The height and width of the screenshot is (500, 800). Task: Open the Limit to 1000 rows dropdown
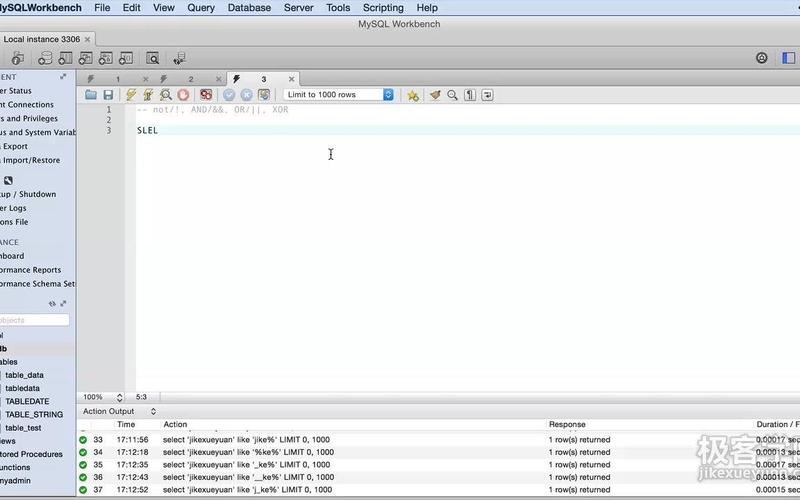tap(339, 95)
